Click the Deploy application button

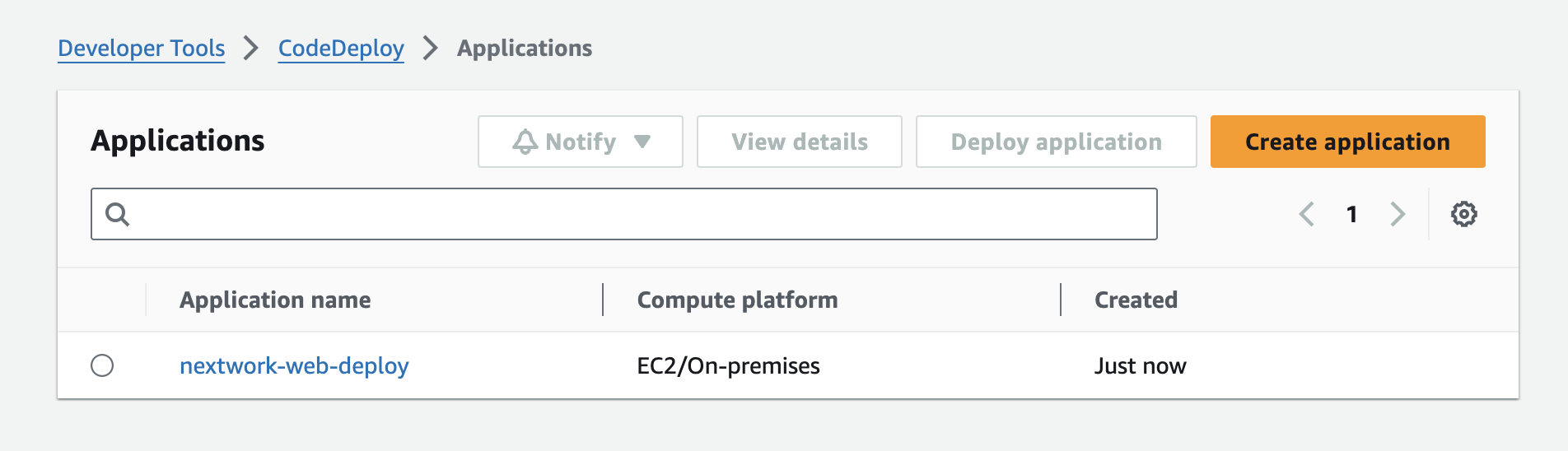pos(1056,142)
